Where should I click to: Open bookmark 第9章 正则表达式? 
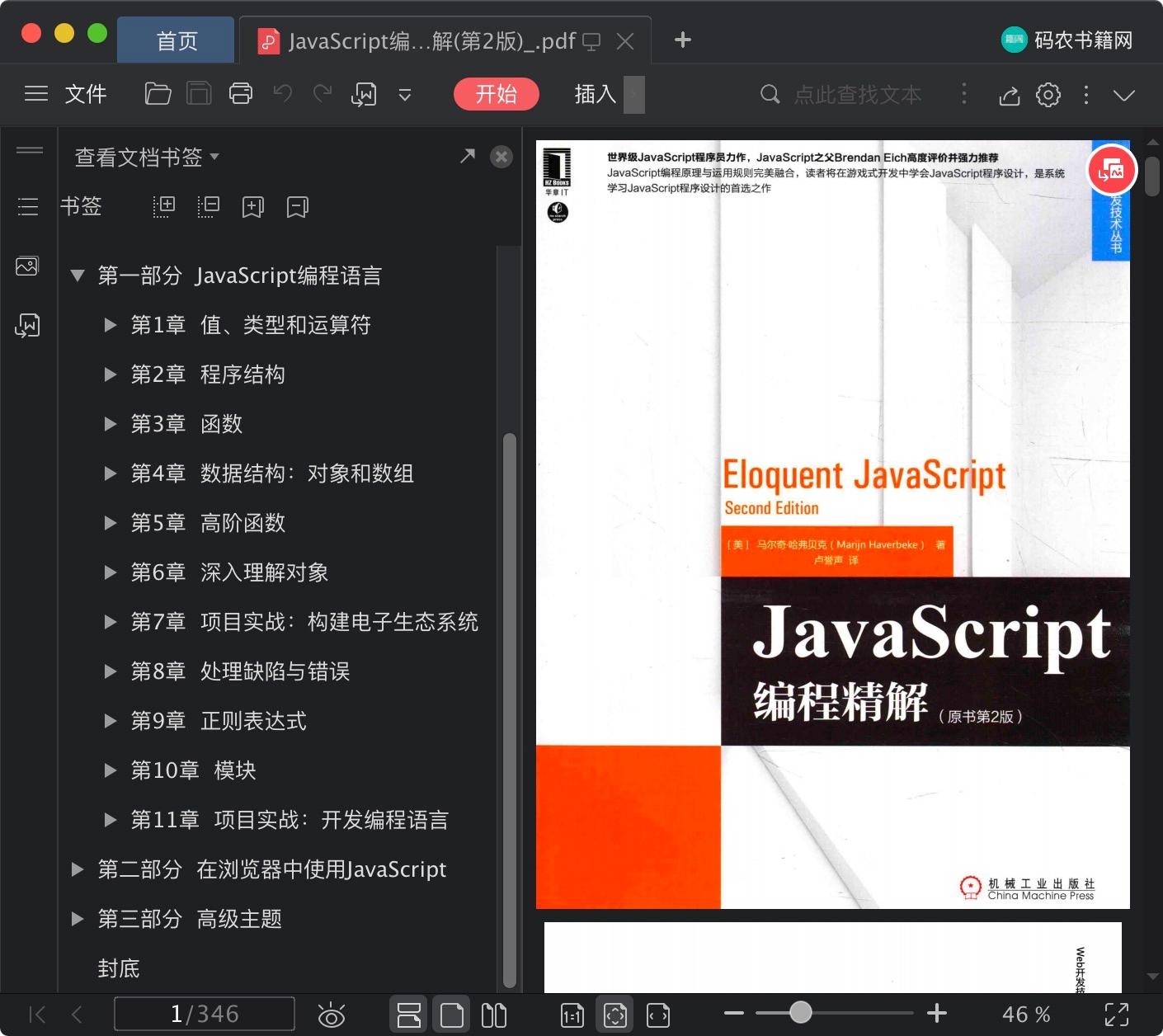[219, 721]
